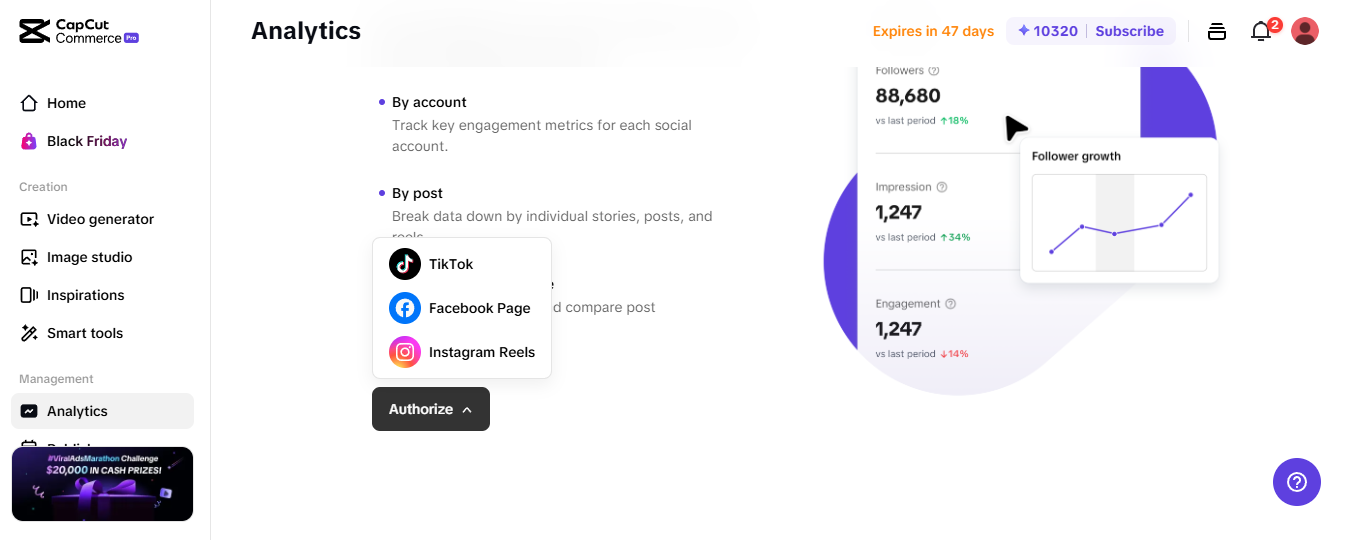The width and height of the screenshot is (1348, 540).
Task: Click the stacked cards icon in header
Action: point(1217,31)
